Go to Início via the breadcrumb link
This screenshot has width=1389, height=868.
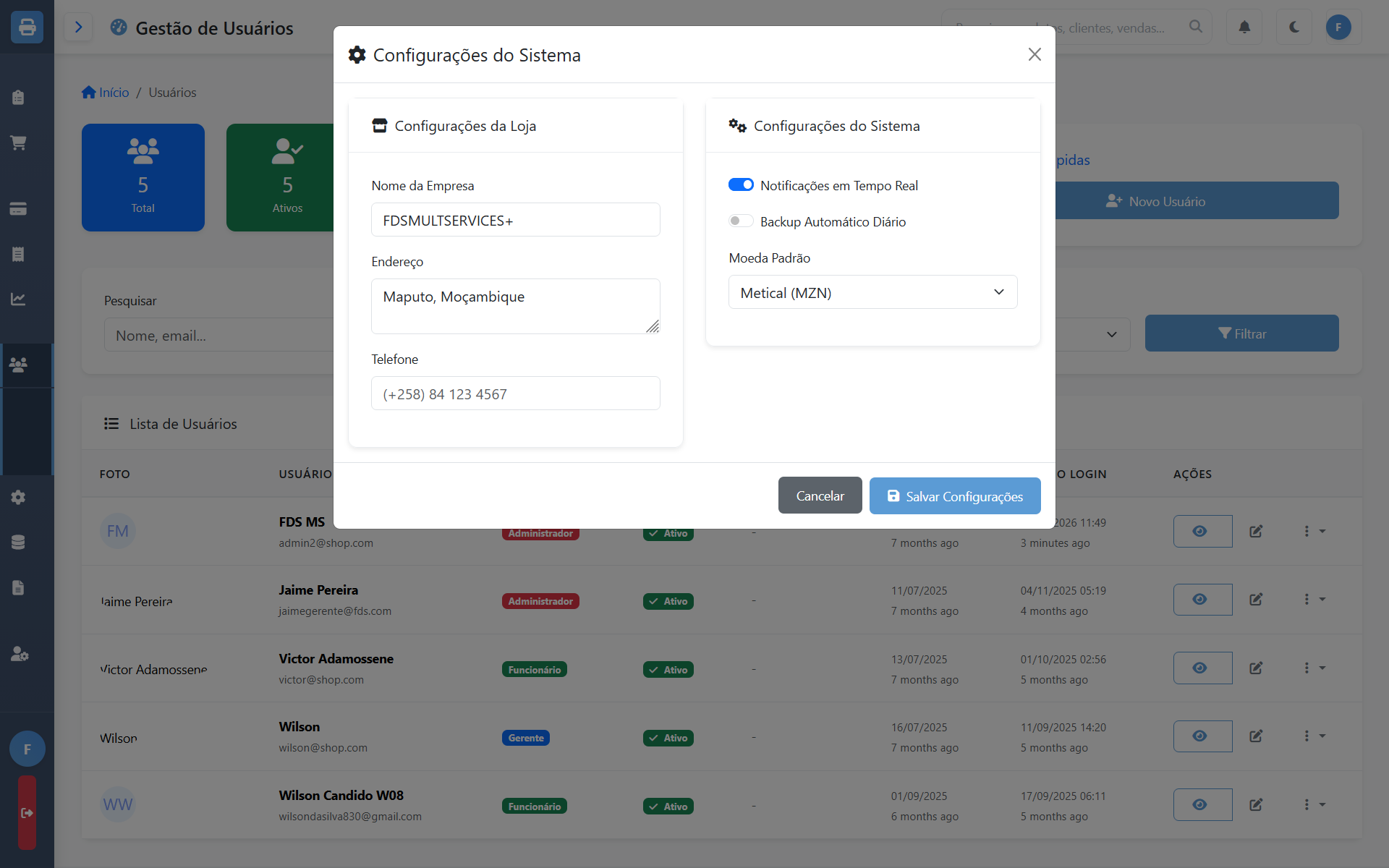click(114, 92)
